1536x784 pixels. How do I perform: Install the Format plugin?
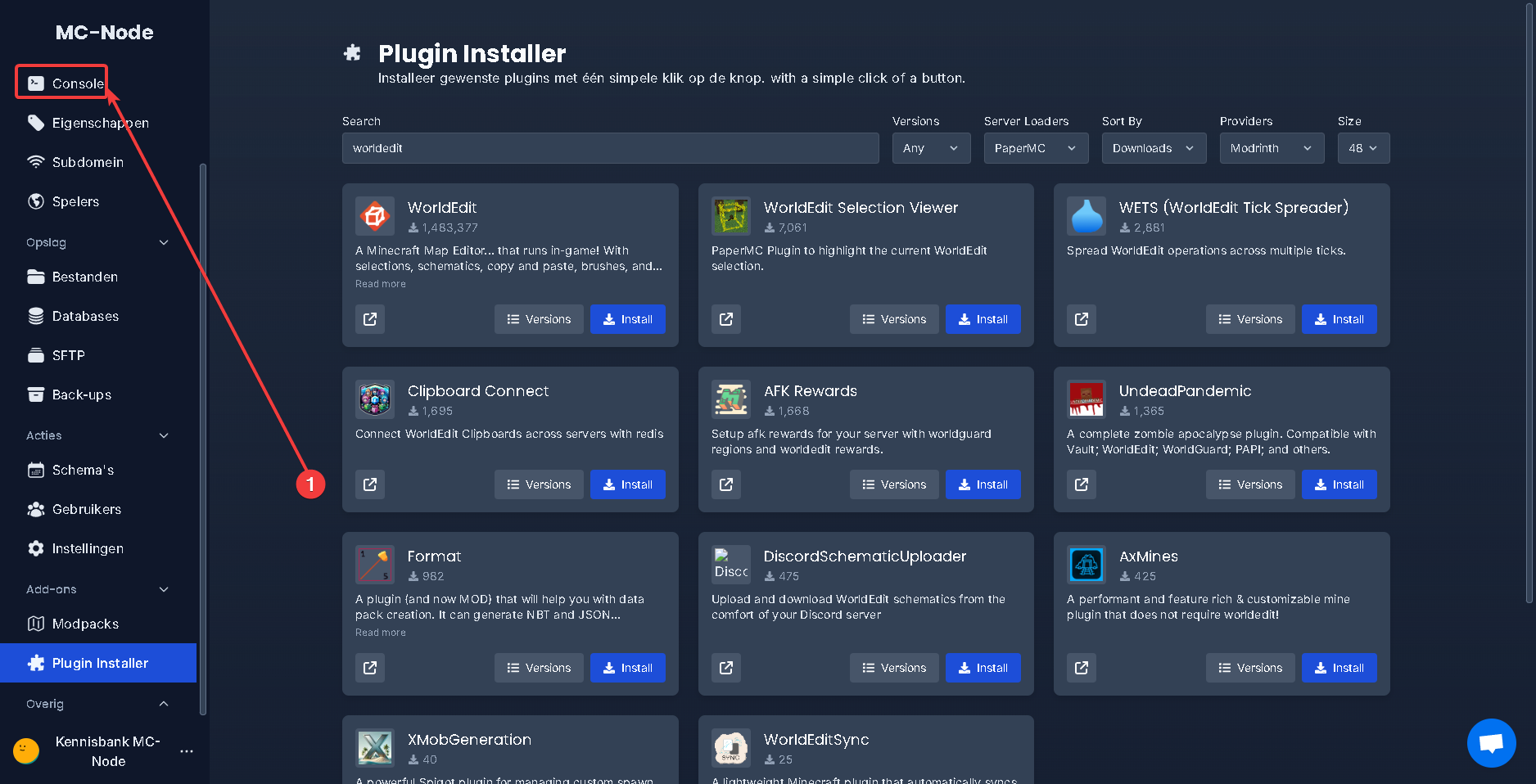(627, 668)
